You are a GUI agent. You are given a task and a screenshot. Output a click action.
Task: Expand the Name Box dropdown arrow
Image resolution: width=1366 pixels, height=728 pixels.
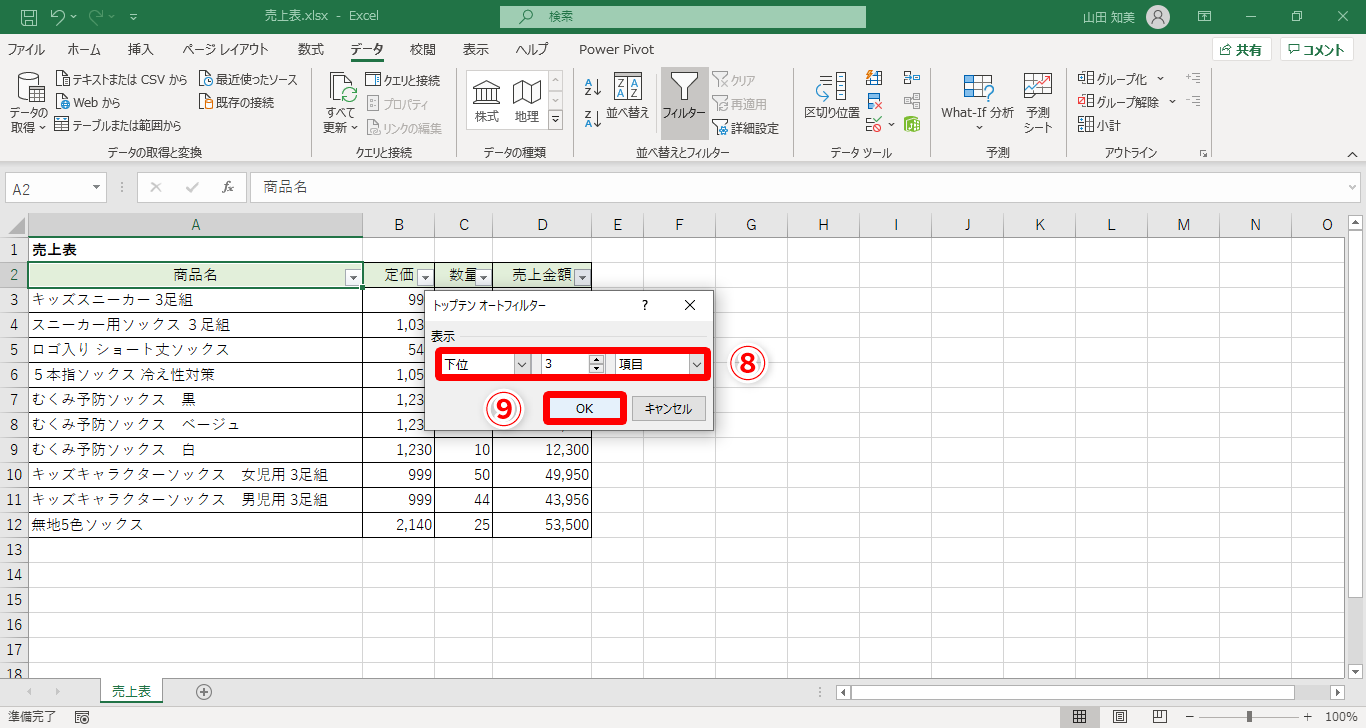96,187
